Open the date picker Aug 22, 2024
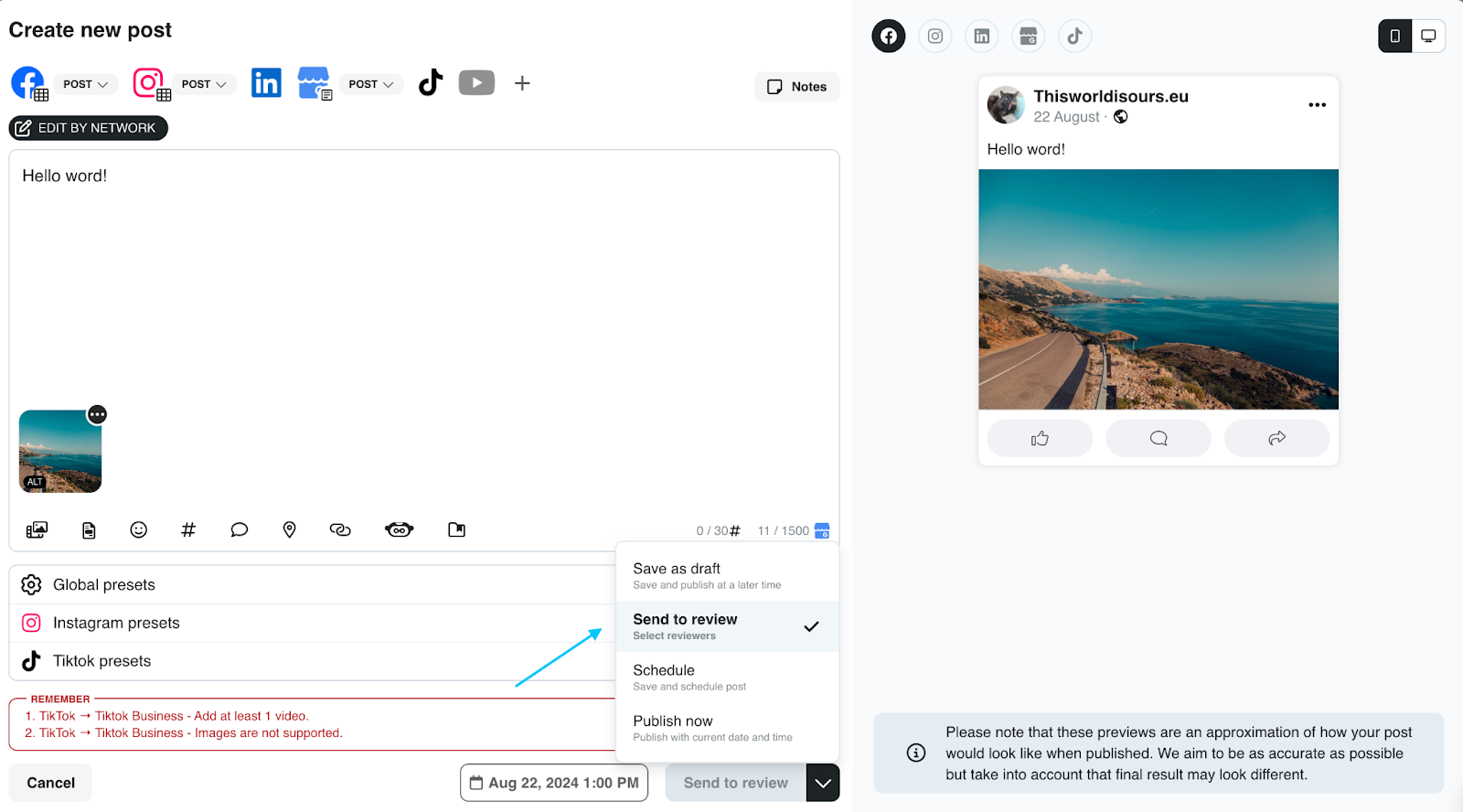Screen dimensions: 1463x812 coord(554,783)
